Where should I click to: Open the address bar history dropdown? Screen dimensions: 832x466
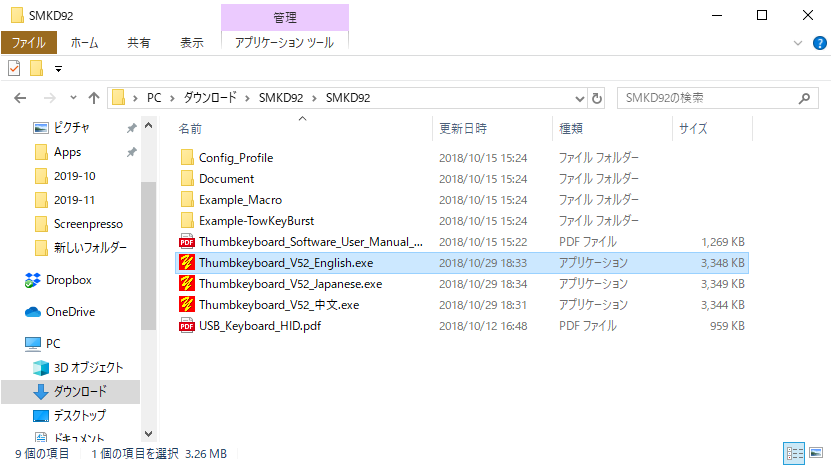[x=579, y=99]
